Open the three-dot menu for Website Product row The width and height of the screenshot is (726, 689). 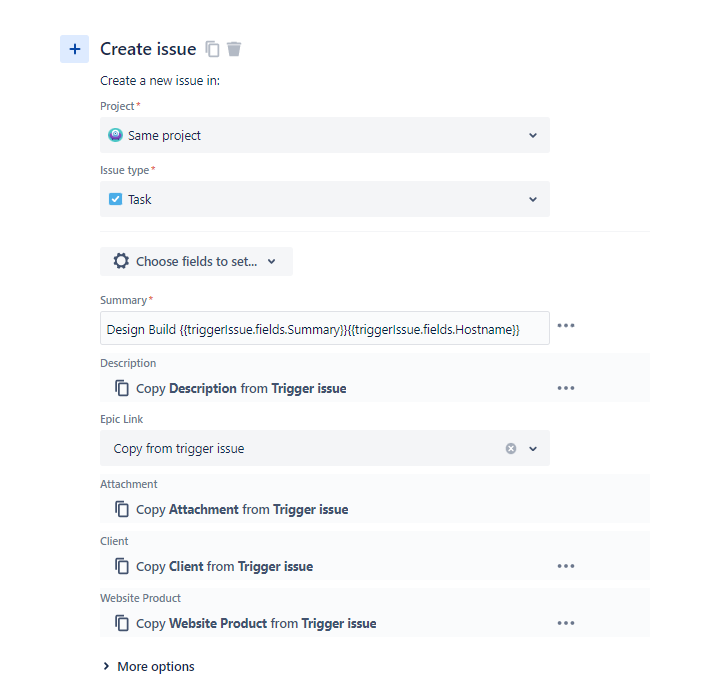tap(566, 623)
